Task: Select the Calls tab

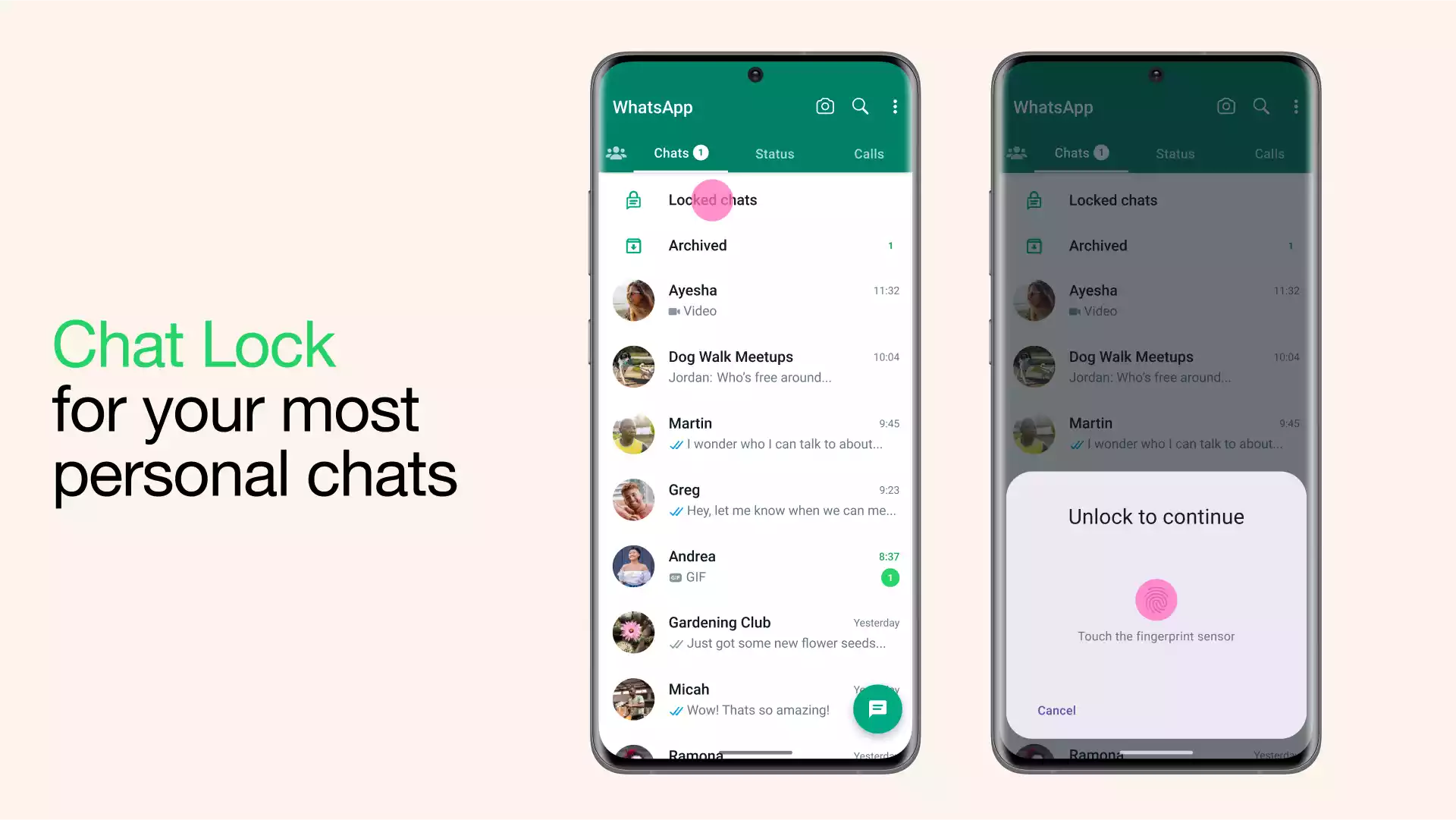Action: click(868, 153)
